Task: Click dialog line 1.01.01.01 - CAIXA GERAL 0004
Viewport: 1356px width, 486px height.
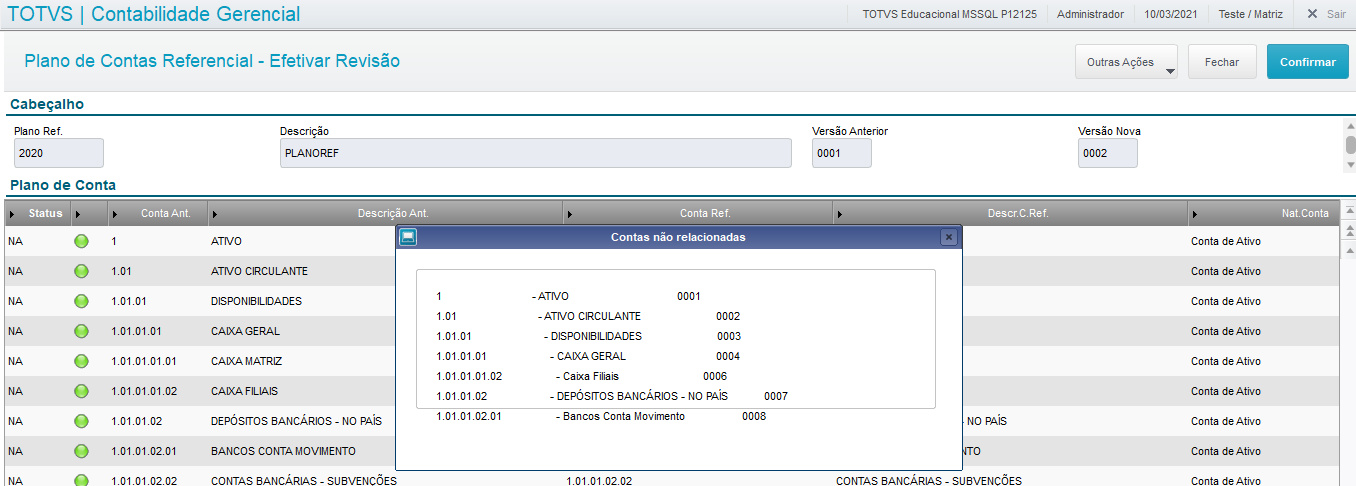Action: tap(588, 356)
